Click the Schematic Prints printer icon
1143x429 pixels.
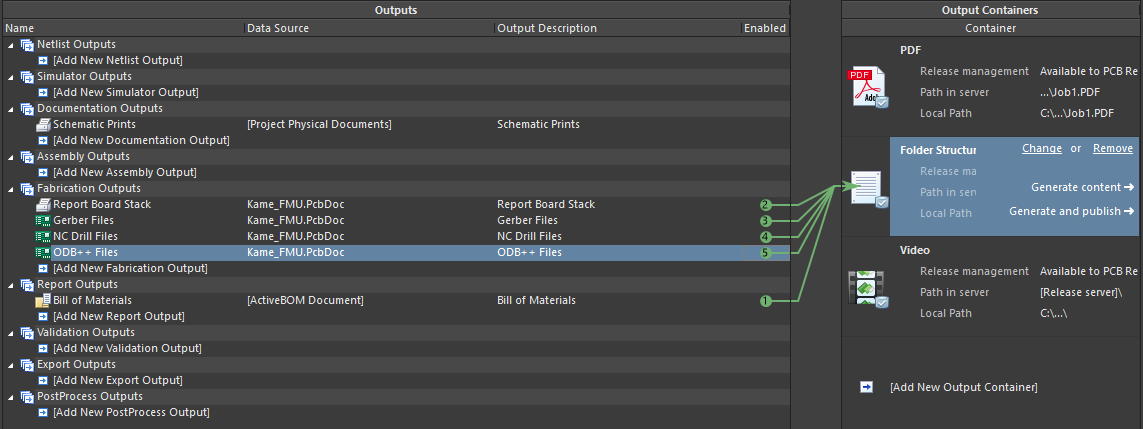pyautogui.click(x=43, y=125)
